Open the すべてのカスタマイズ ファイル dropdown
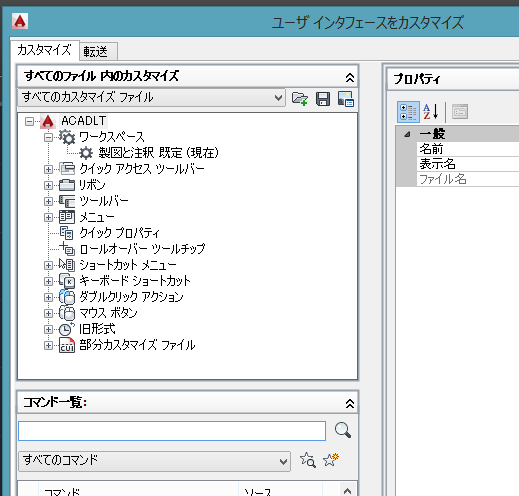The width and height of the screenshot is (519, 496). pyautogui.click(x=152, y=98)
